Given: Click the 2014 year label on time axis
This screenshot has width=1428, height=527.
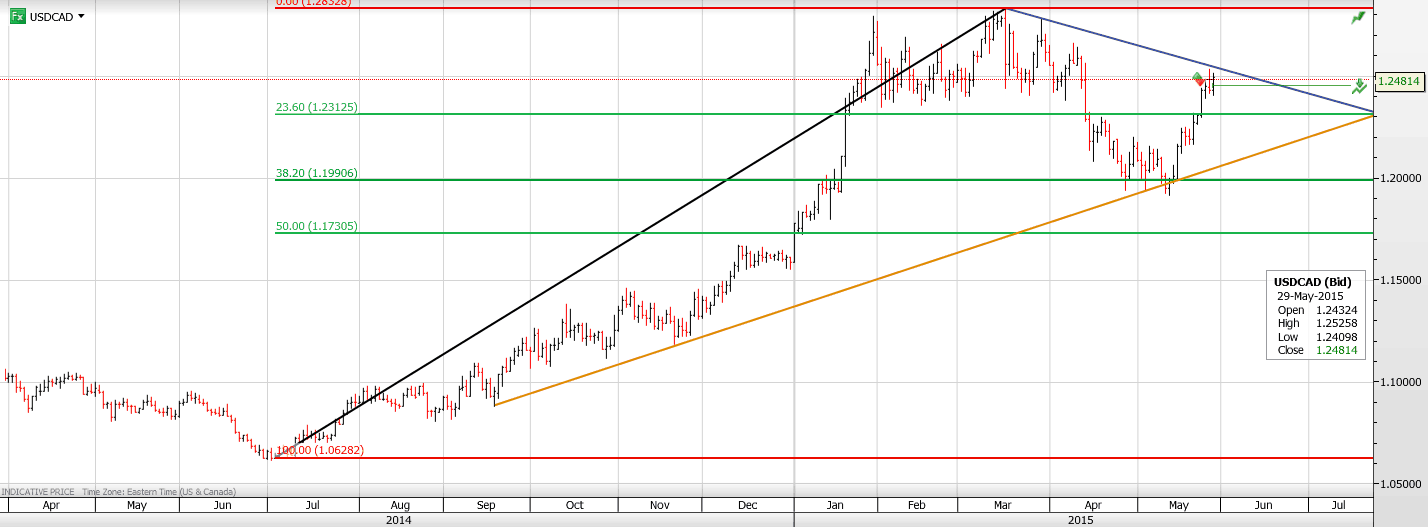Looking at the screenshot, I should click(x=399, y=520).
